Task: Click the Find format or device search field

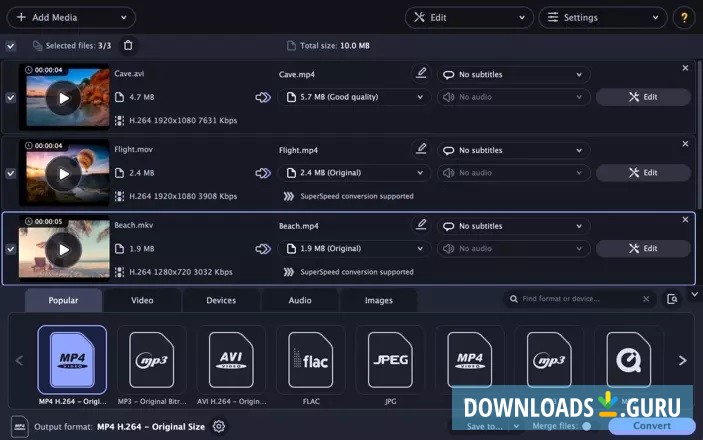Action: (x=579, y=299)
